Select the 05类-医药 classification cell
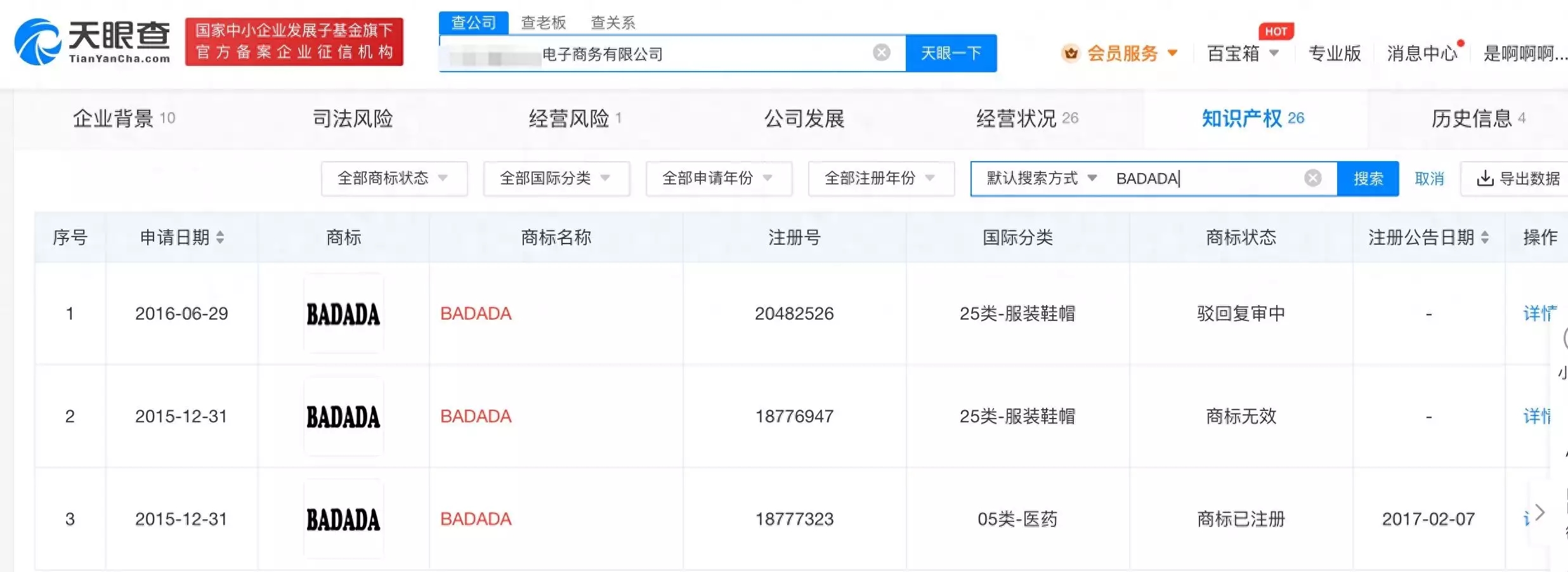The width and height of the screenshot is (1568, 572). 1017,519
